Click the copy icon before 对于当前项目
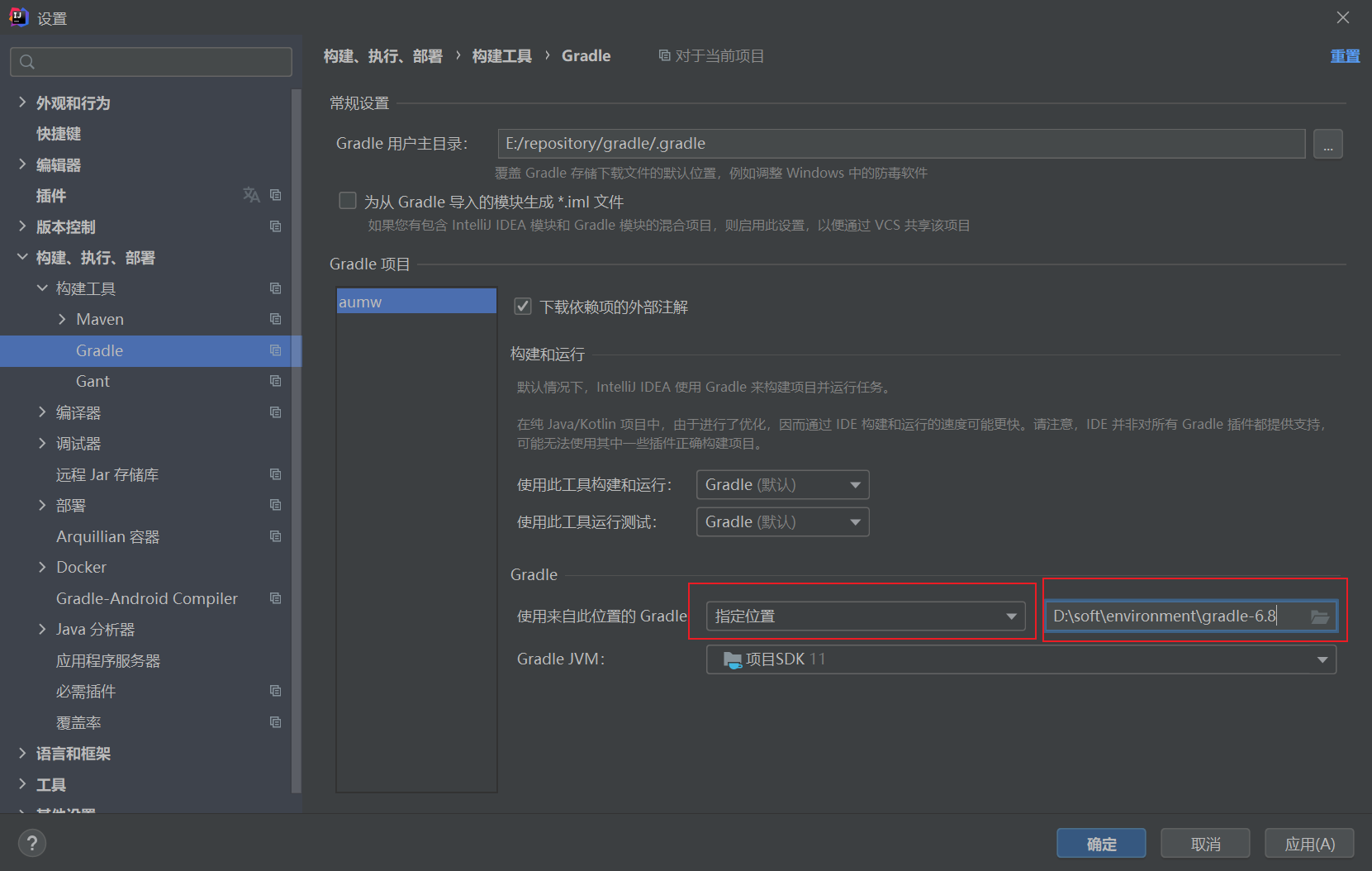Image resolution: width=1372 pixels, height=871 pixels. 665,55
